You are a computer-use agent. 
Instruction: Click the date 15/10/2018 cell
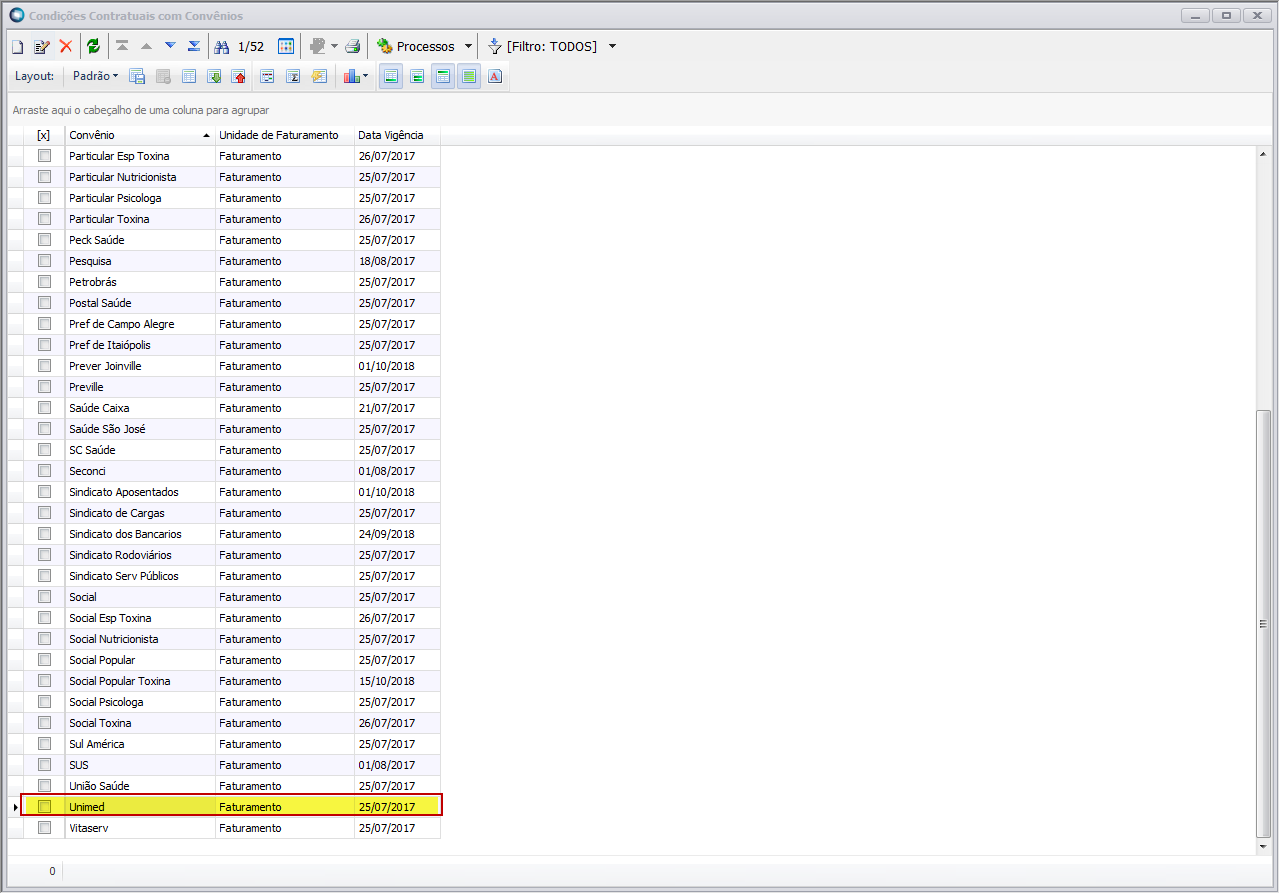[397, 681]
